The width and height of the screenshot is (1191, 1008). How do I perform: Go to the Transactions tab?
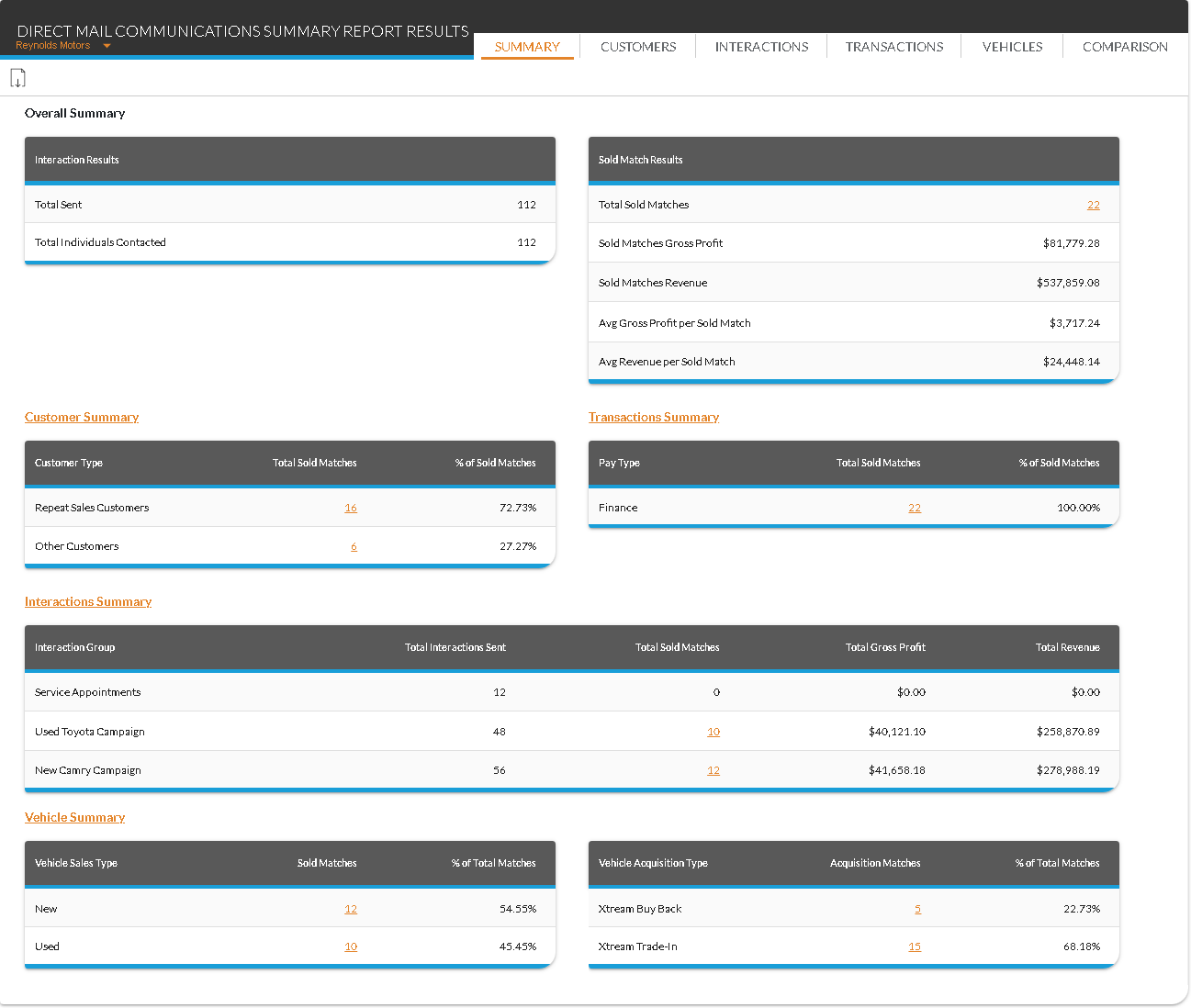point(893,47)
